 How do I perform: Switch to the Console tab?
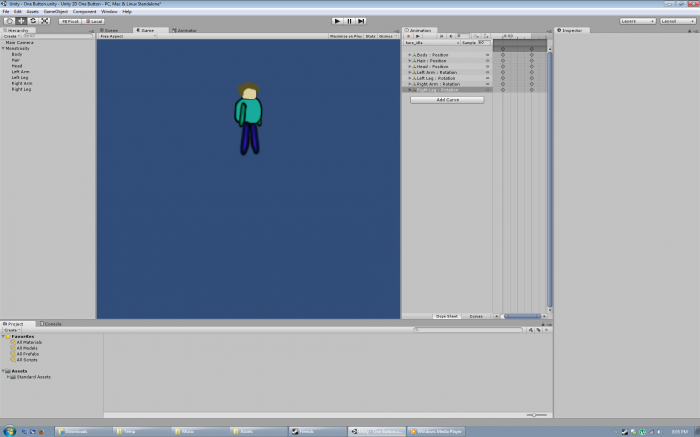pyautogui.click(x=51, y=324)
